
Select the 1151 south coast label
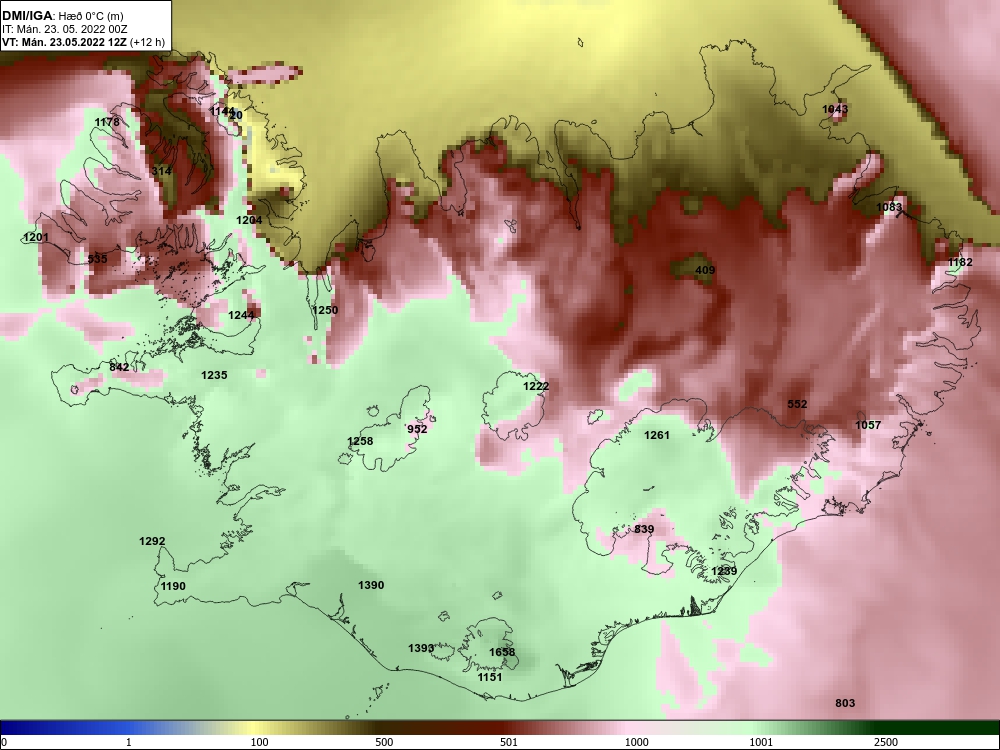click(490, 677)
